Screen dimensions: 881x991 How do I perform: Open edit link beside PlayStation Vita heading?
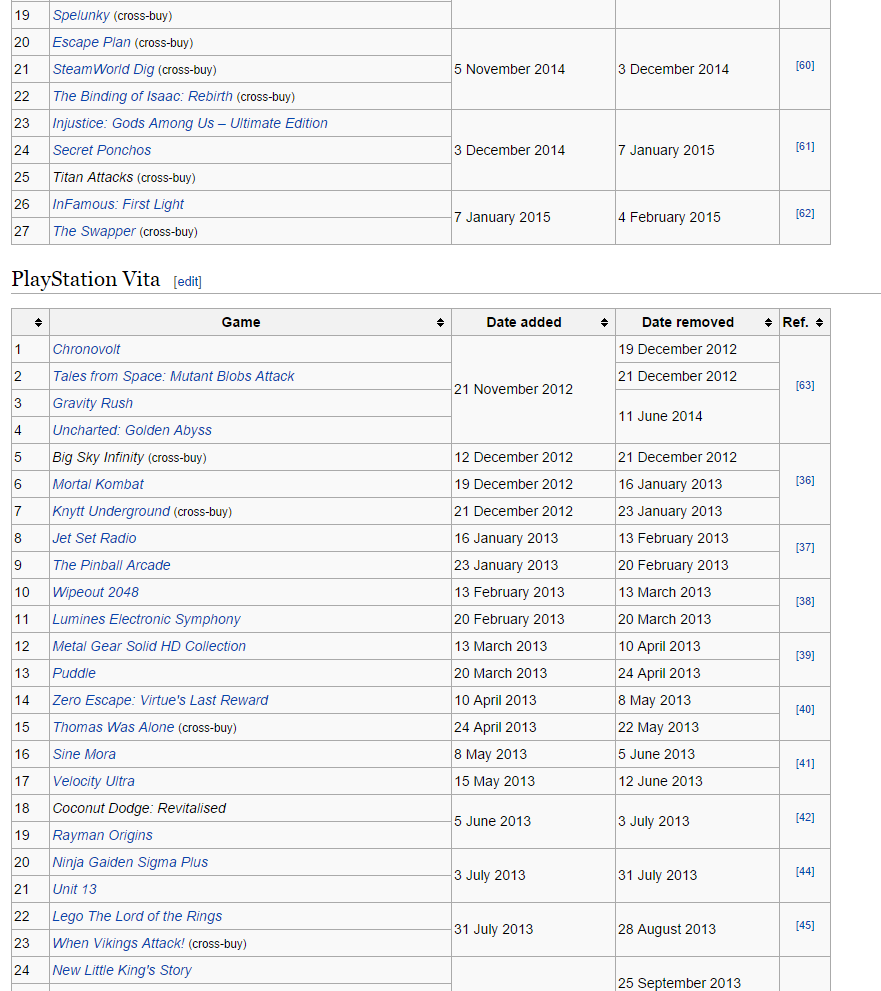(x=188, y=281)
